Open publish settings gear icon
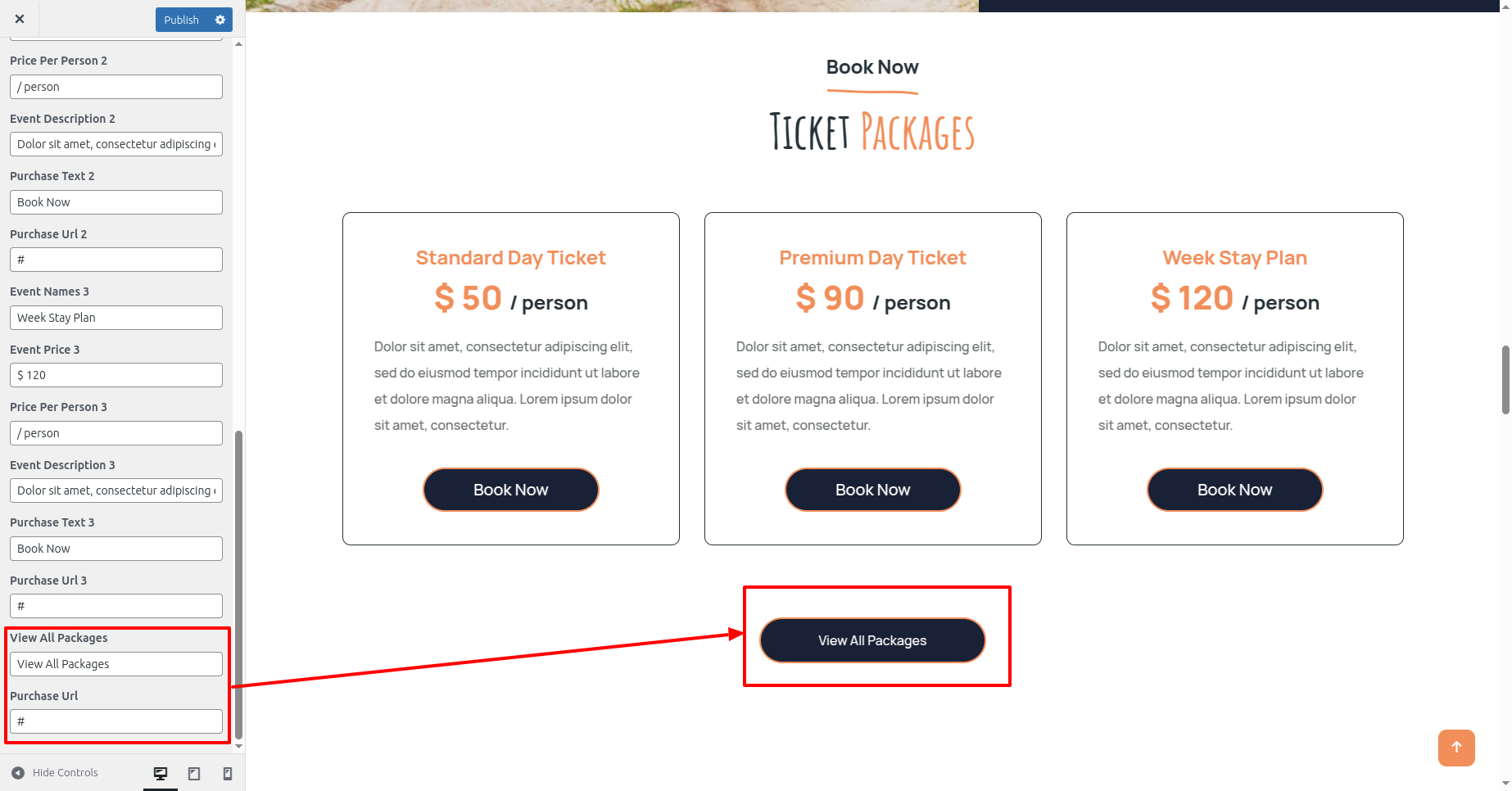The width and height of the screenshot is (1512, 791). click(x=220, y=20)
